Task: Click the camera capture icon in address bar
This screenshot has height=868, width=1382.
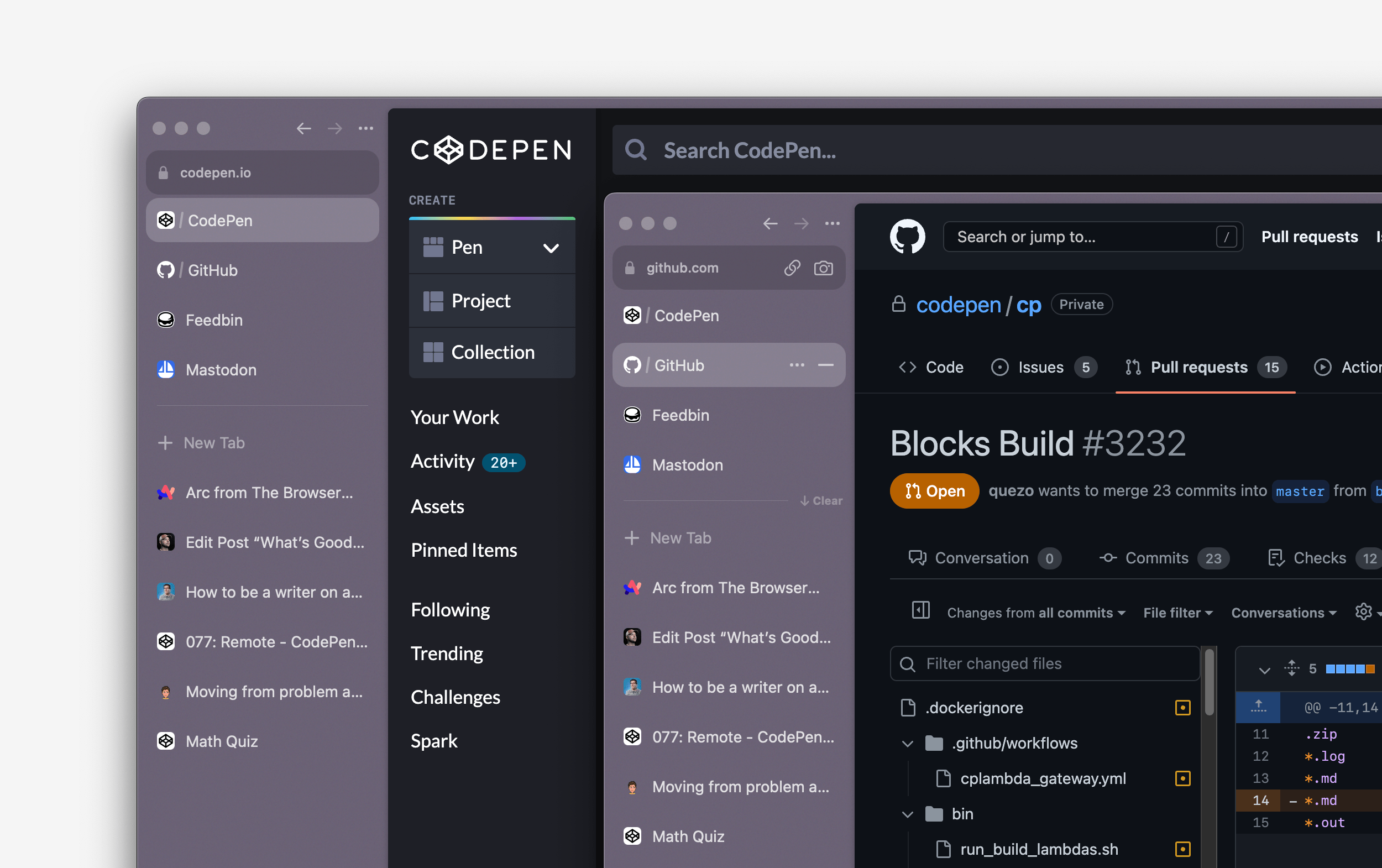Action: pyautogui.click(x=823, y=268)
